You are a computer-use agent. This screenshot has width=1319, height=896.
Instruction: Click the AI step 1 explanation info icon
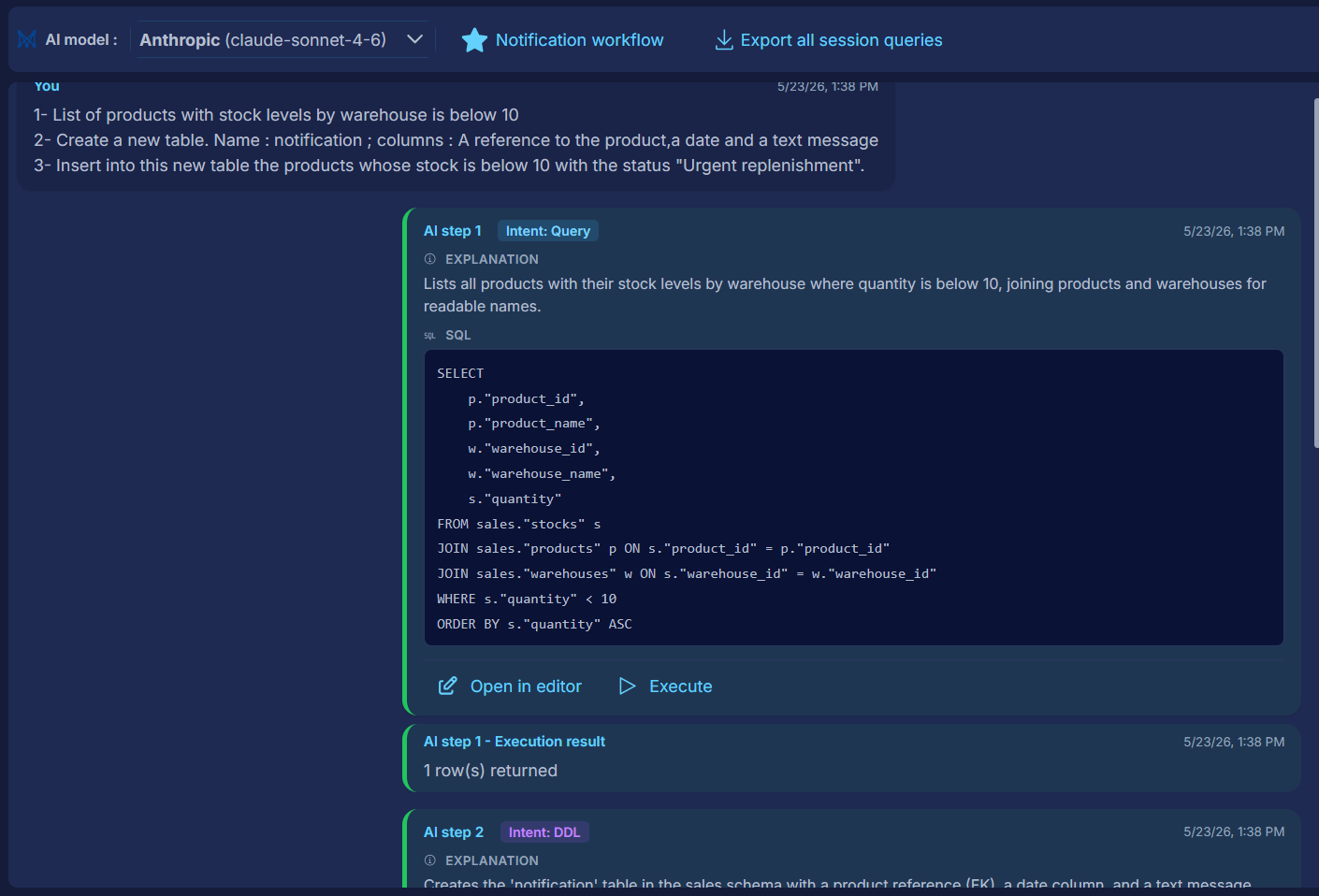430,259
